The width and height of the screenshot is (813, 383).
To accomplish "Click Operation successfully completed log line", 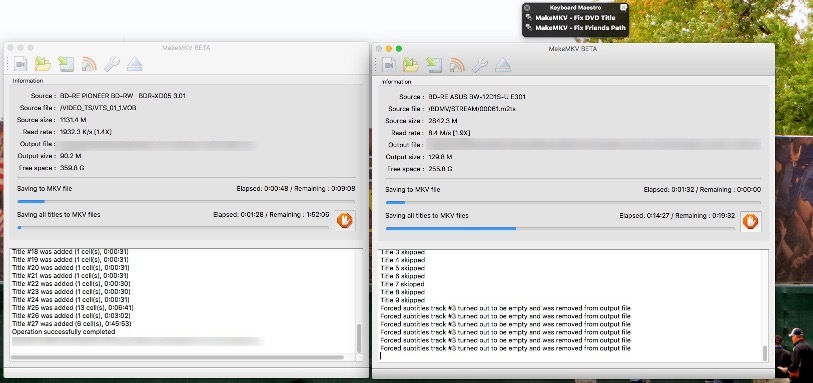I will [x=63, y=332].
